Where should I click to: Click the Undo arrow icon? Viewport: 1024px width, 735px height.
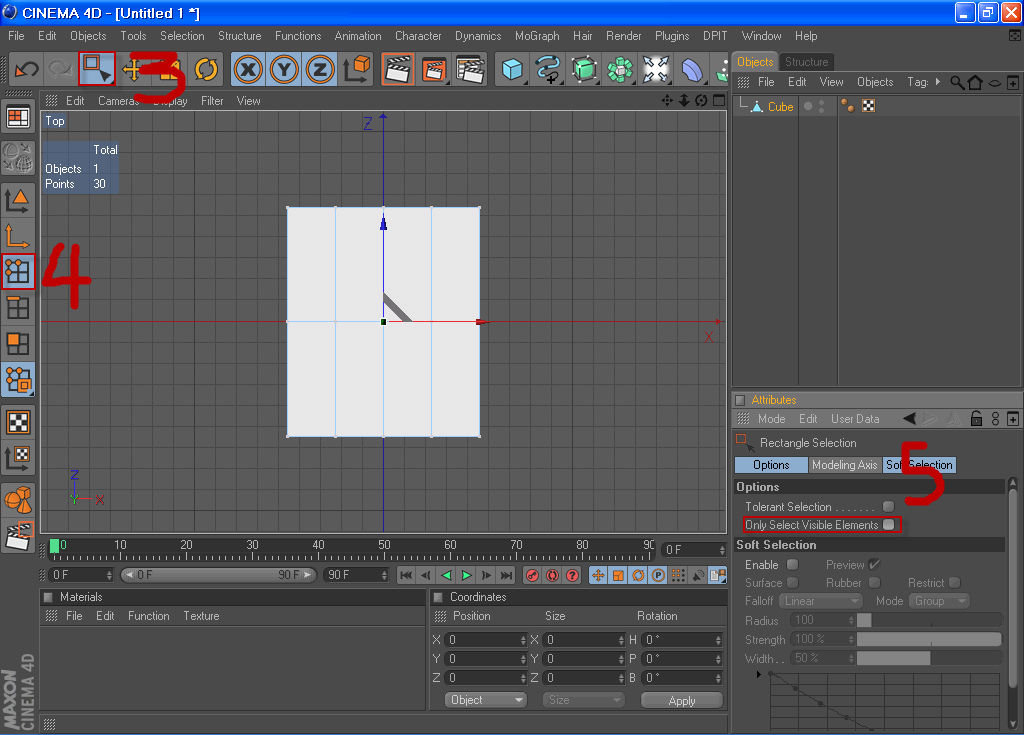click(x=27, y=69)
